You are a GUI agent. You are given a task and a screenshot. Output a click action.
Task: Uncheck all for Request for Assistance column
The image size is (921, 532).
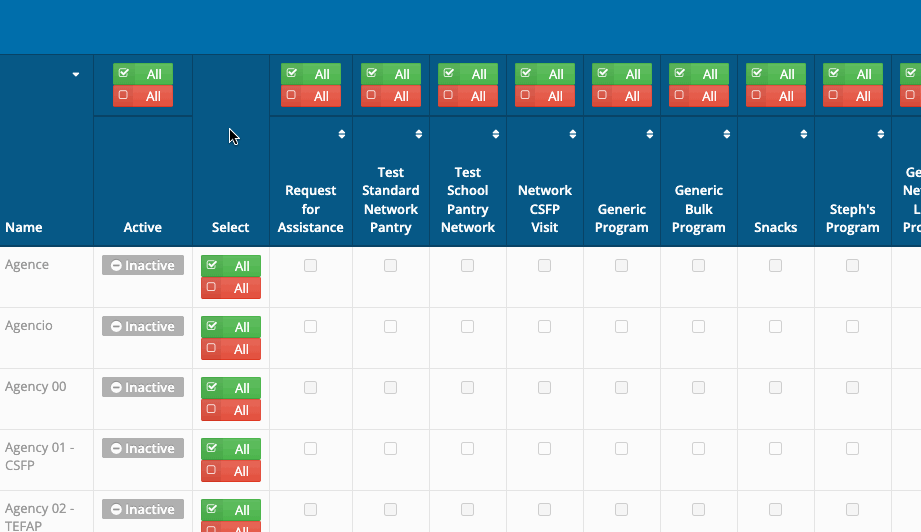point(311,96)
